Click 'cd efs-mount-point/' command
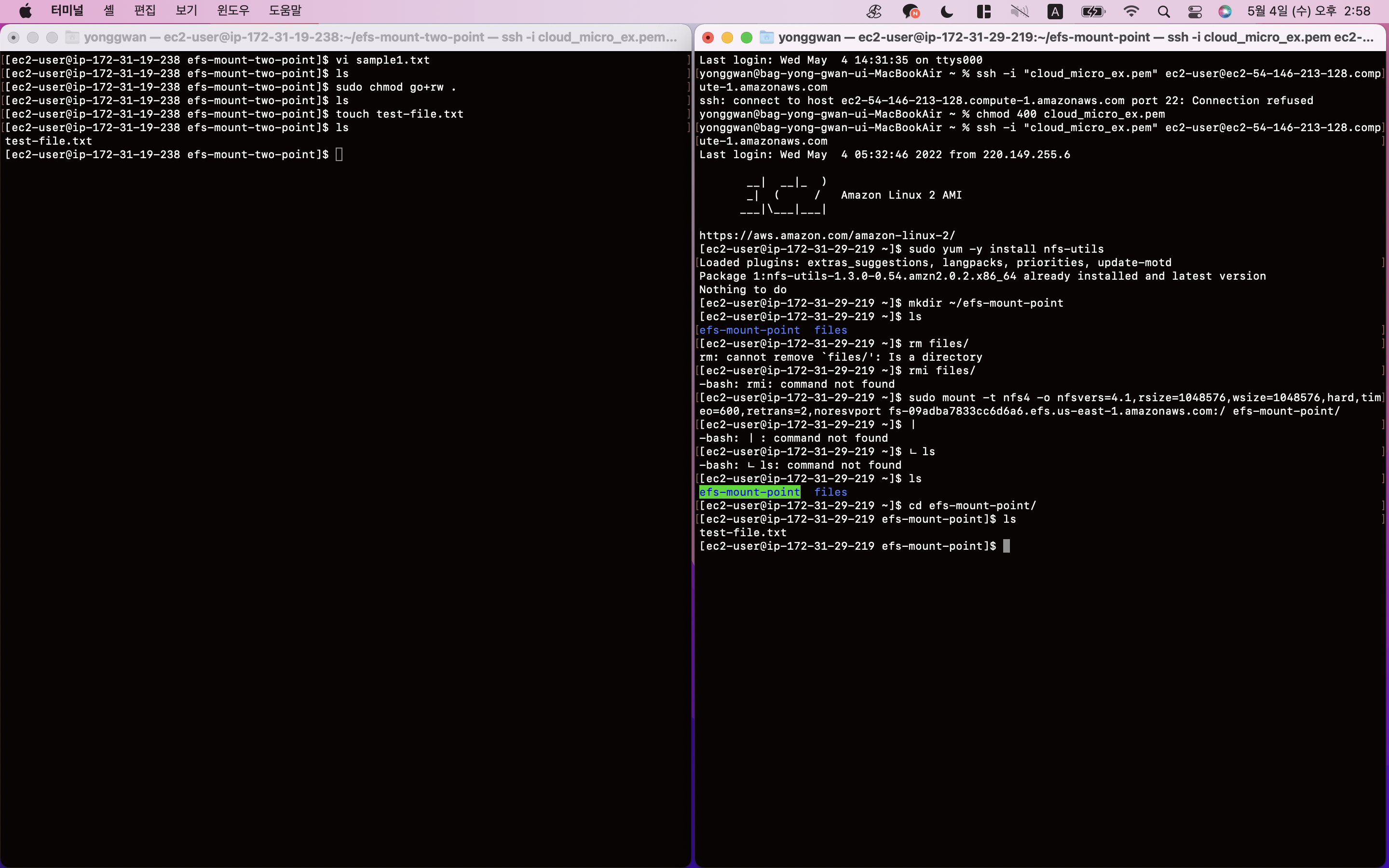This screenshot has width=1389, height=868. click(x=972, y=506)
